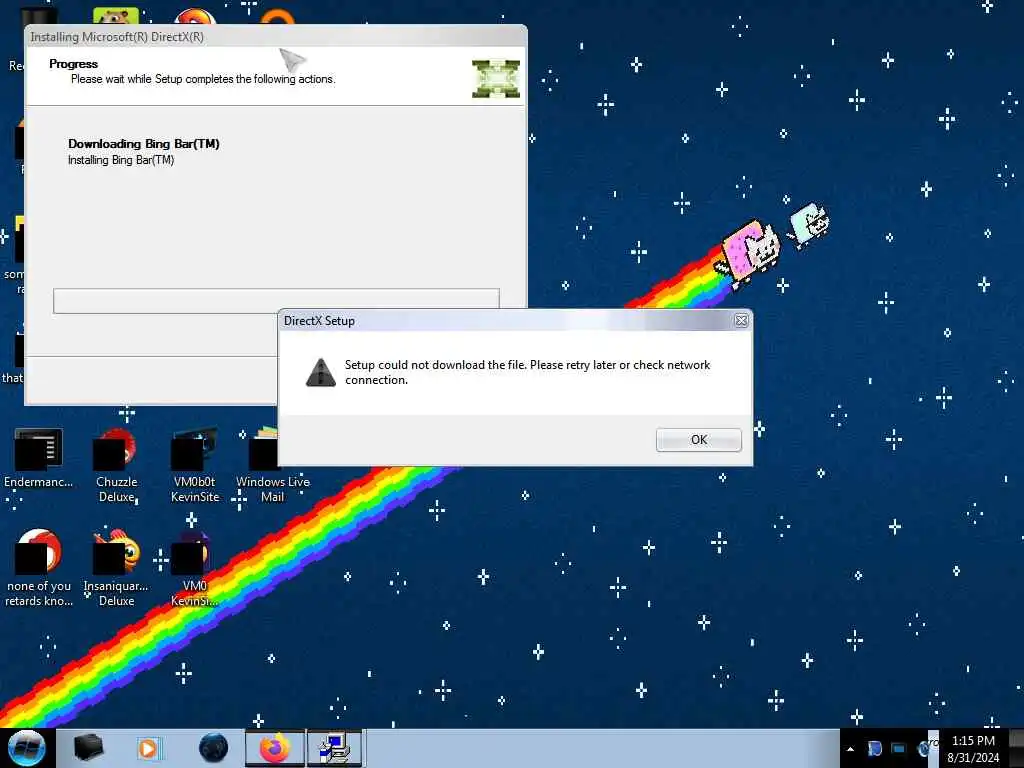Viewport: 1024px width, 768px height.
Task: Click the black box taskbar icon
Action: (x=89, y=748)
